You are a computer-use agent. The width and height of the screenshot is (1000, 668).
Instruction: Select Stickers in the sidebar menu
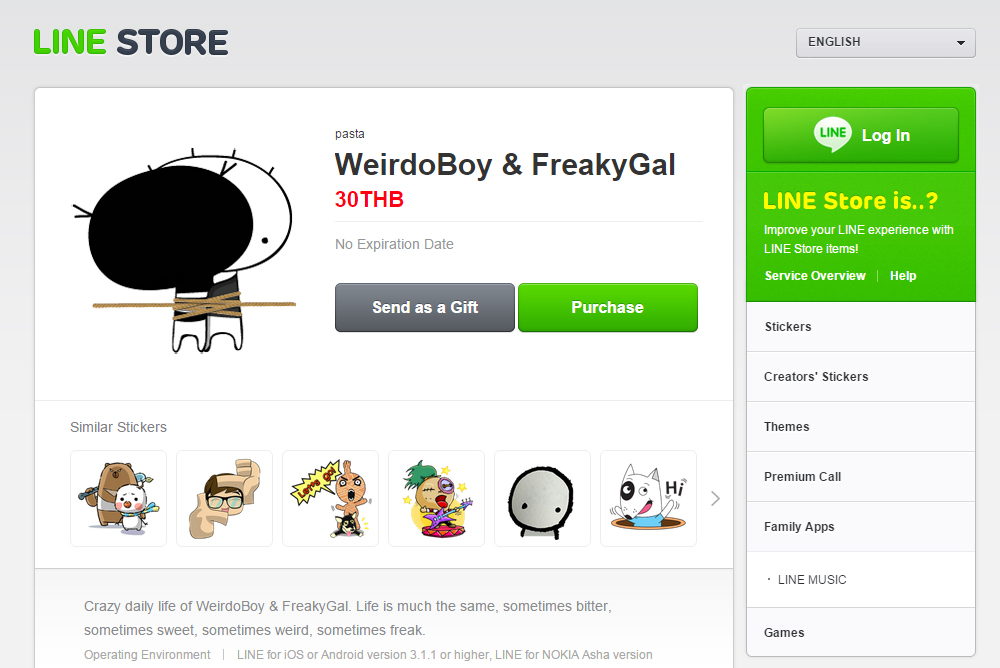[x=860, y=327]
